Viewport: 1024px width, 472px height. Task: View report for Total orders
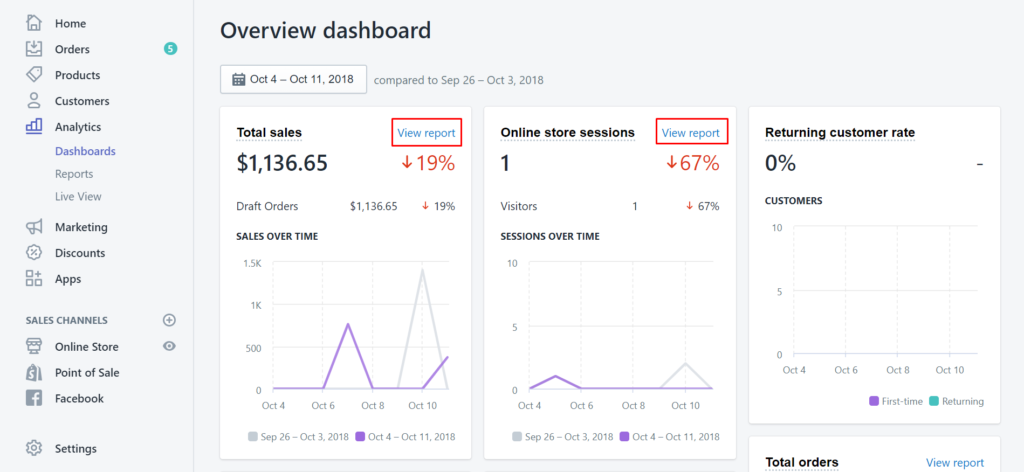tap(955, 462)
